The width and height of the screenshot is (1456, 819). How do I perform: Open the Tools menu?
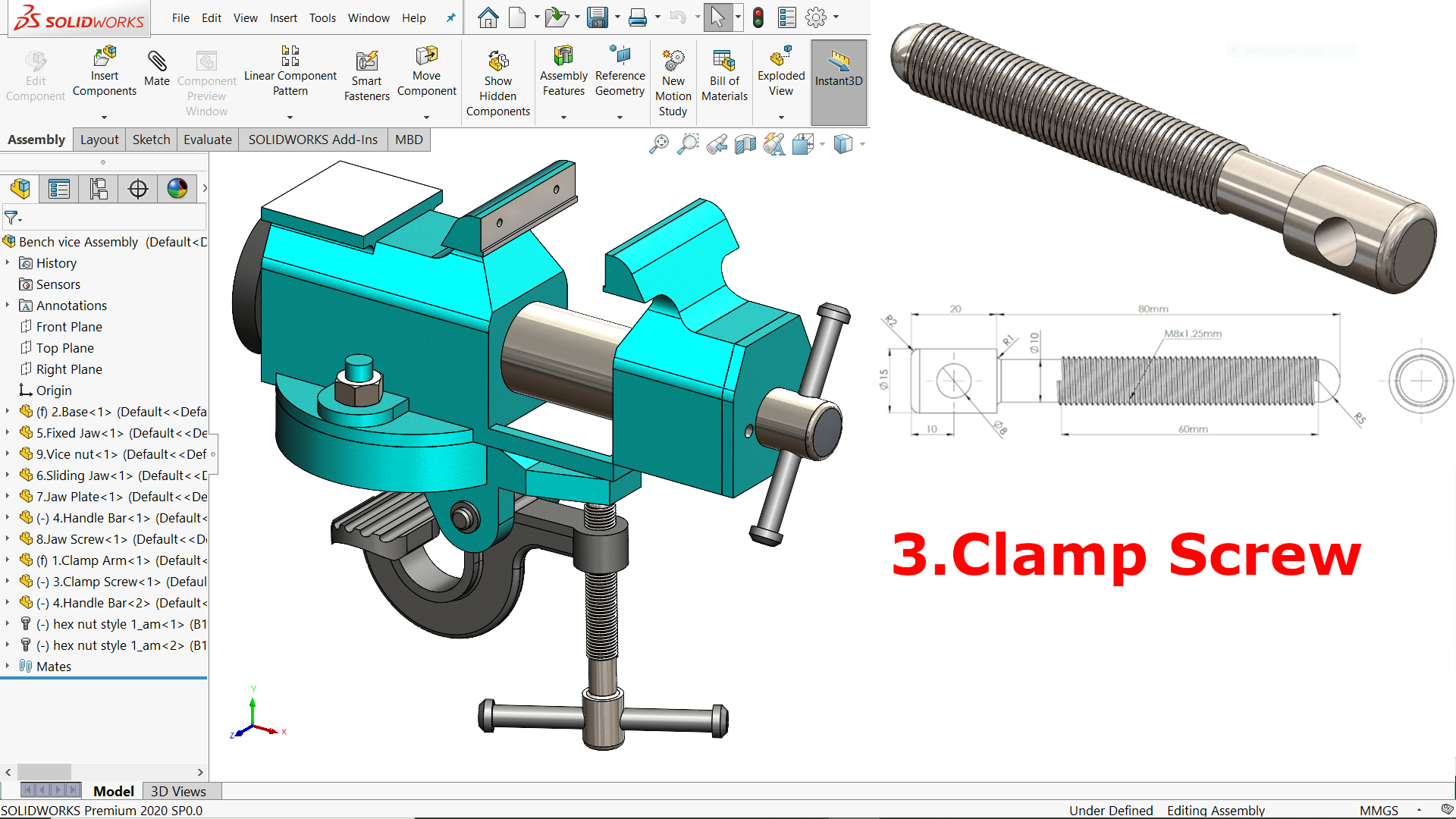[x=322, y=17]
